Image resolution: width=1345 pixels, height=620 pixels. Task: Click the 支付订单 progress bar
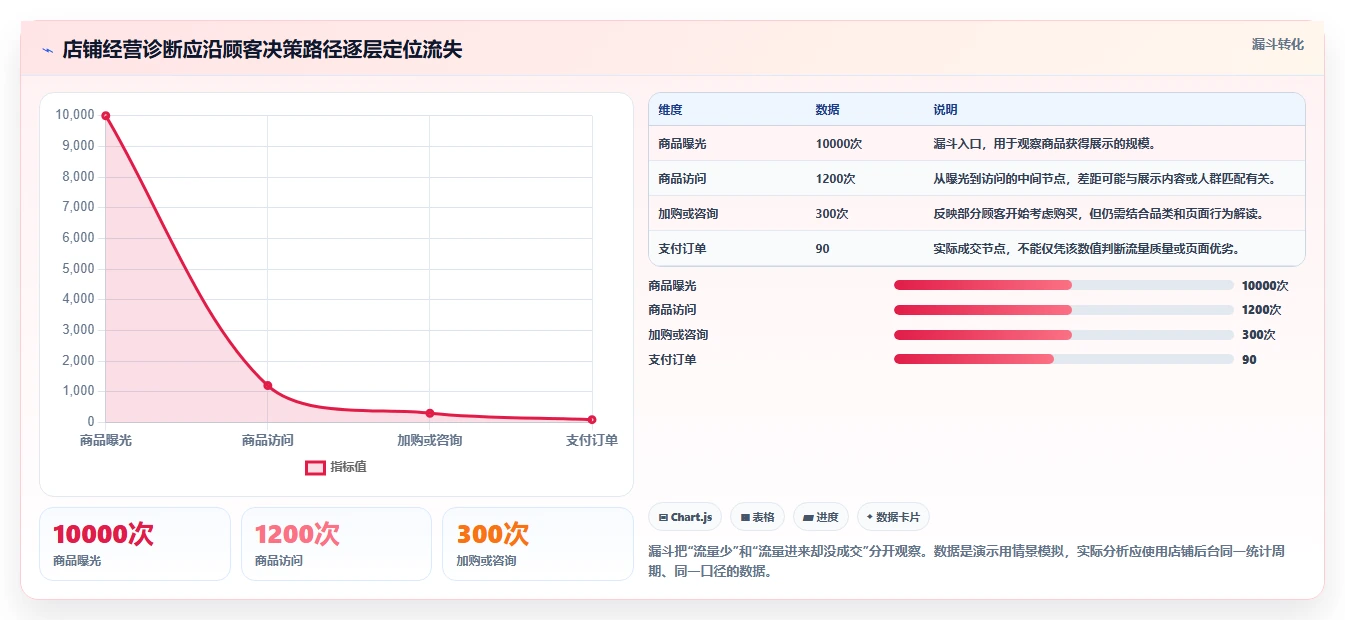pyautogui.click(x=1063, y=359)
